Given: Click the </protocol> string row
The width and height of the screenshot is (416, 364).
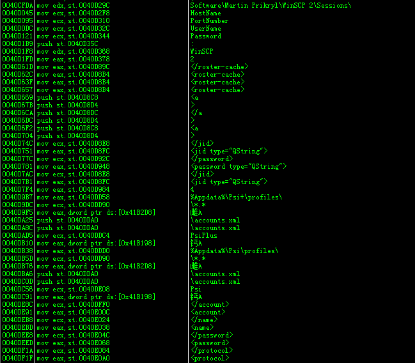Looking at the screenshot, I should tap(208, 350).
